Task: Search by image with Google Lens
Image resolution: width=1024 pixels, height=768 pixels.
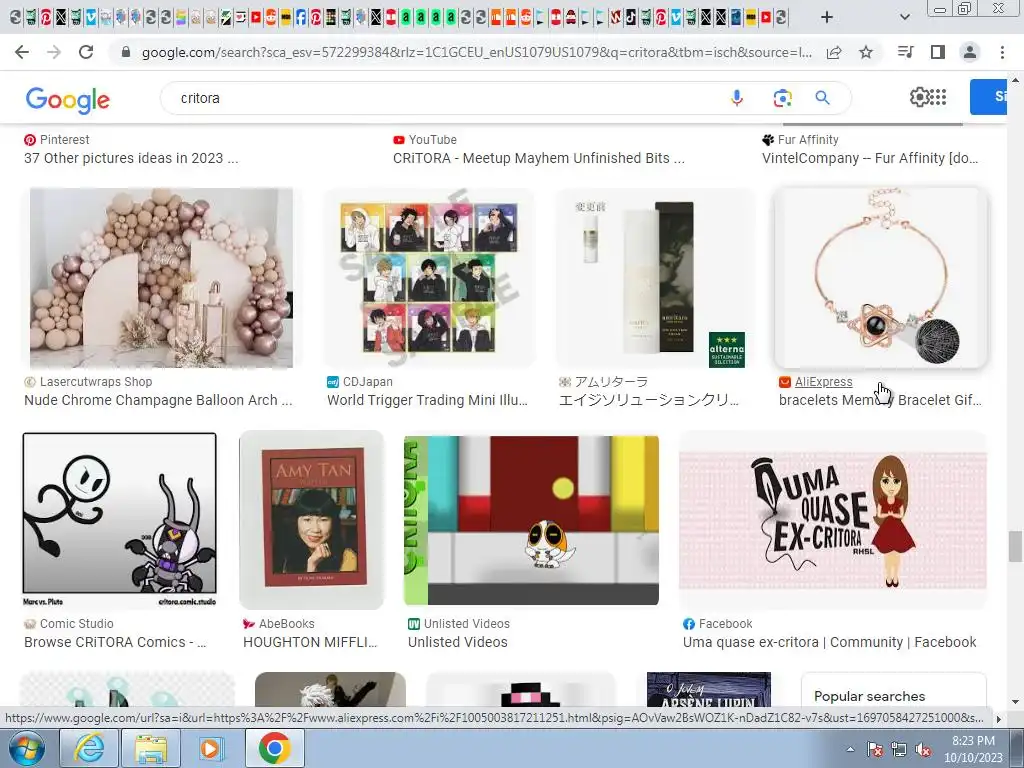Action: click(782, 98)
